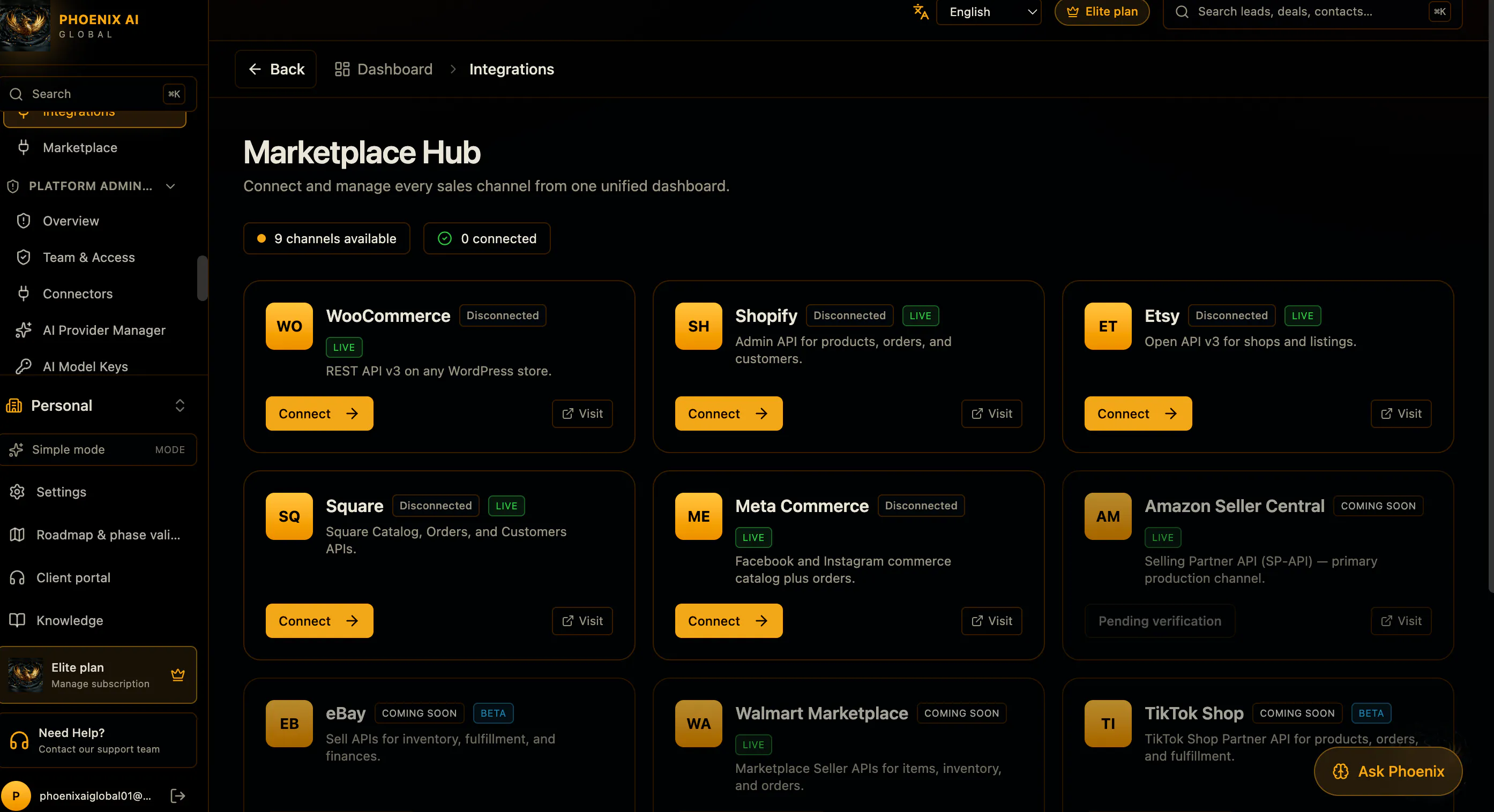Click the Phoenix AI Global logo
This screenshot has width=1494, height=812.
coord(26,26)
